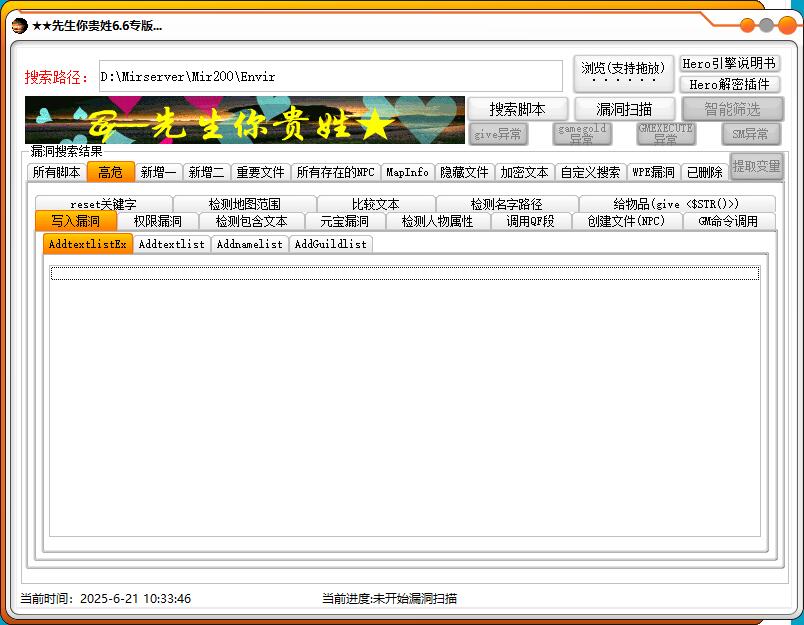Select the WPE漏洞 tab

[653, 172]
